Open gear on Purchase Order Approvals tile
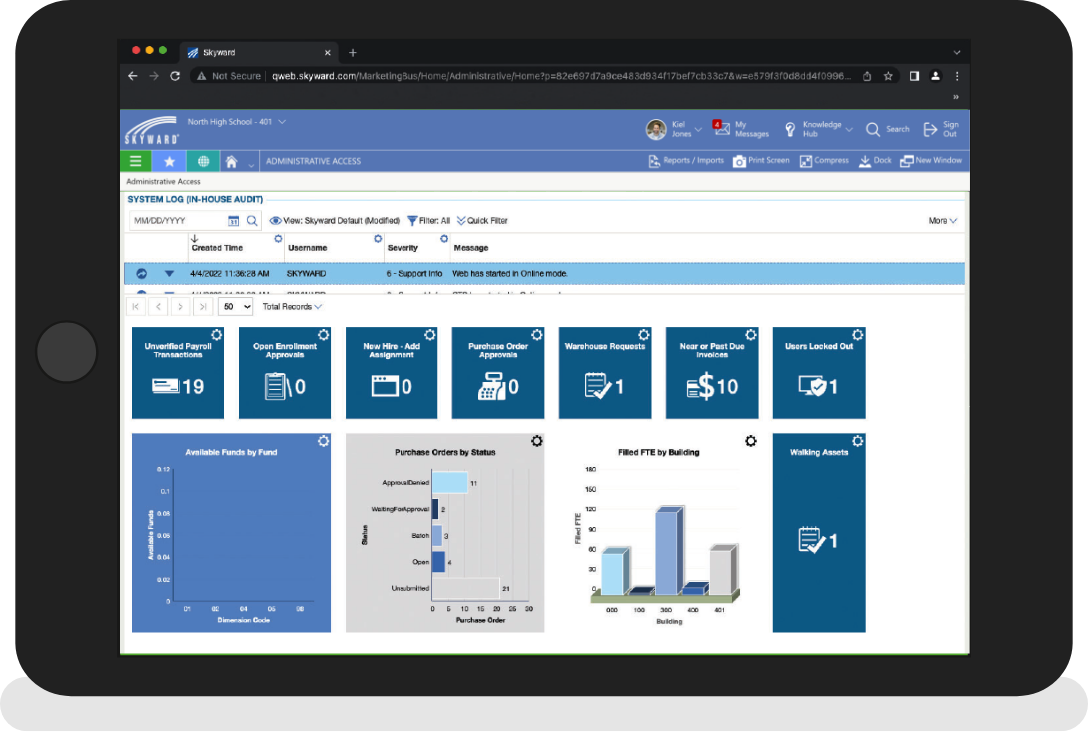1088x732 pixels. [537, 335]
